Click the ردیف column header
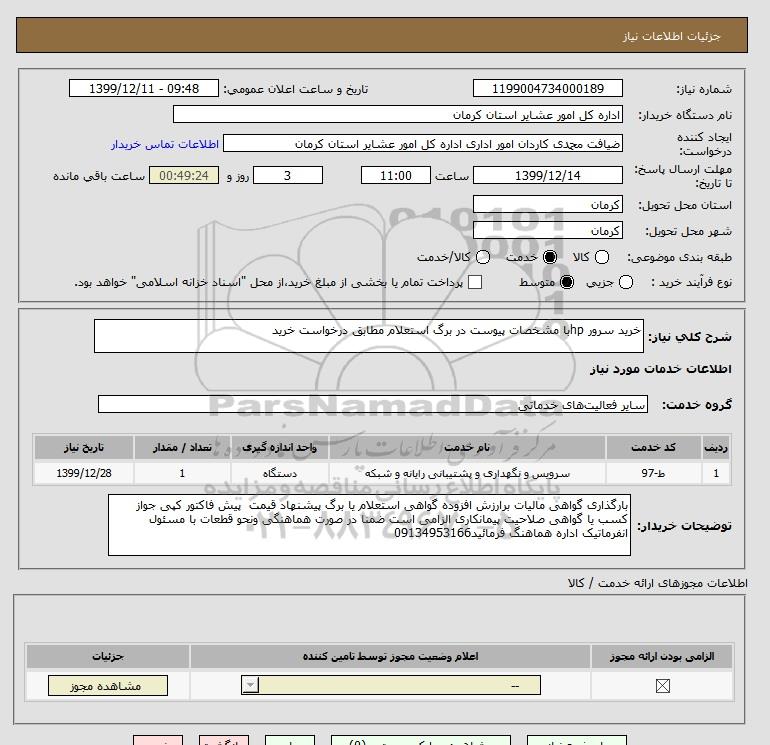 716,447
